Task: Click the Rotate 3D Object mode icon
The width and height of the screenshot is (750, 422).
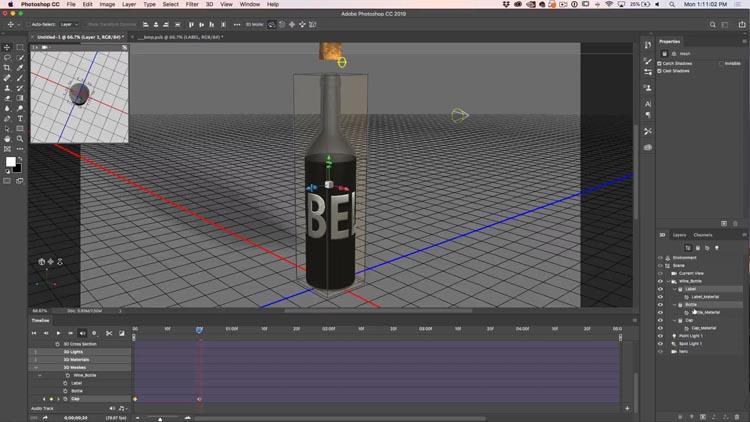Action: click(272, 24)
